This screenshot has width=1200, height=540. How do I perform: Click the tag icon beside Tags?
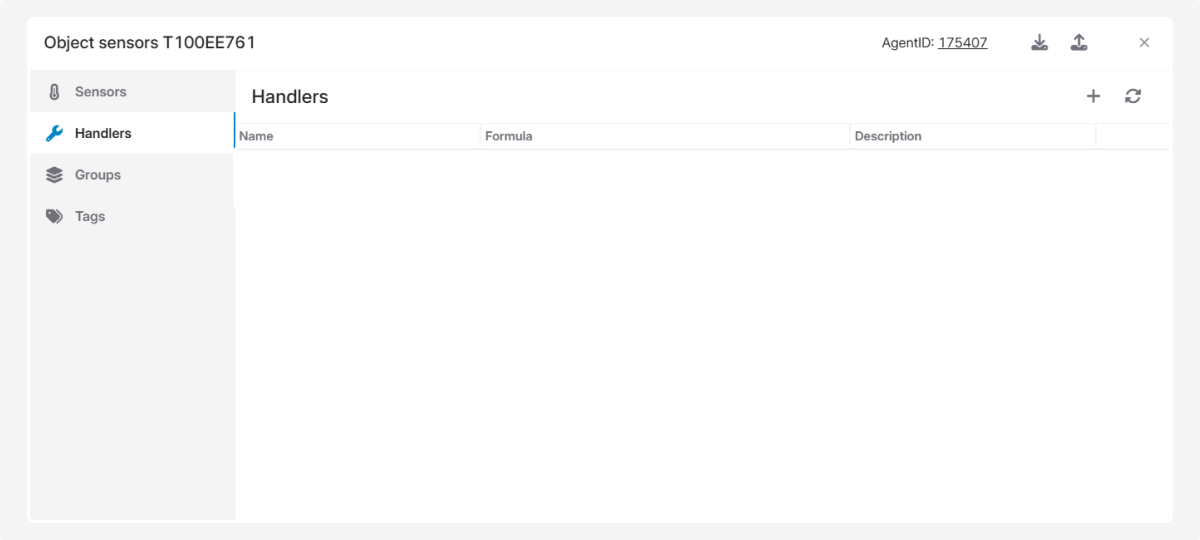click(x=54, y=216)
